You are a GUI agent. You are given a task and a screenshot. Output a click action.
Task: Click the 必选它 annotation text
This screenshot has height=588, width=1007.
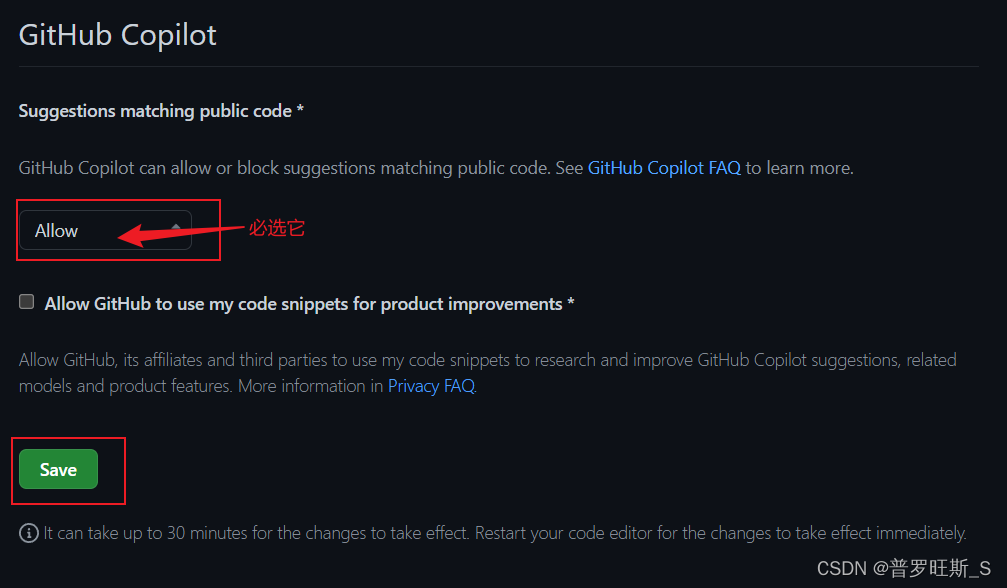tap(276, 228)
